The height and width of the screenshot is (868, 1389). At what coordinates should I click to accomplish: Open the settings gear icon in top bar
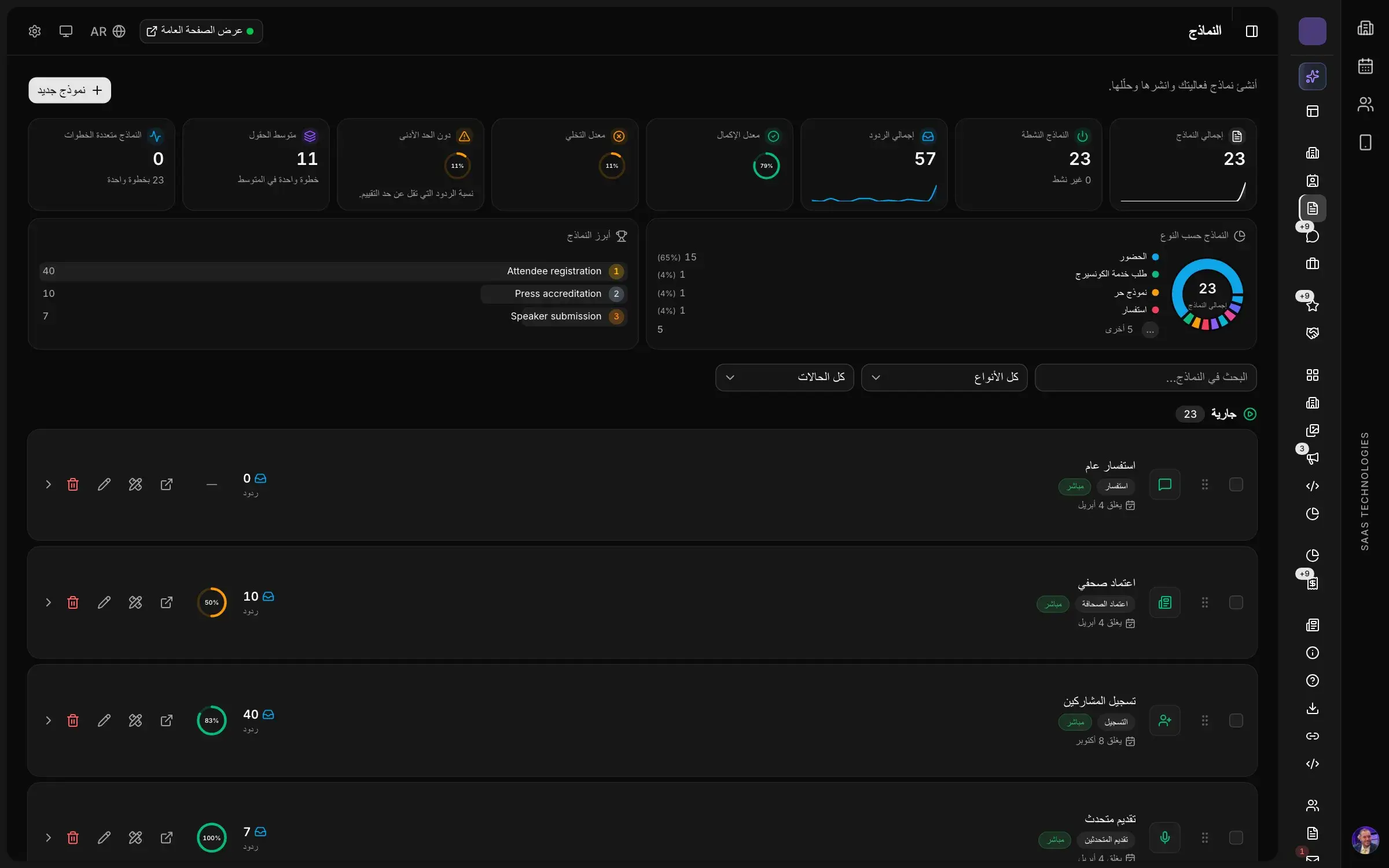[35, 31]
